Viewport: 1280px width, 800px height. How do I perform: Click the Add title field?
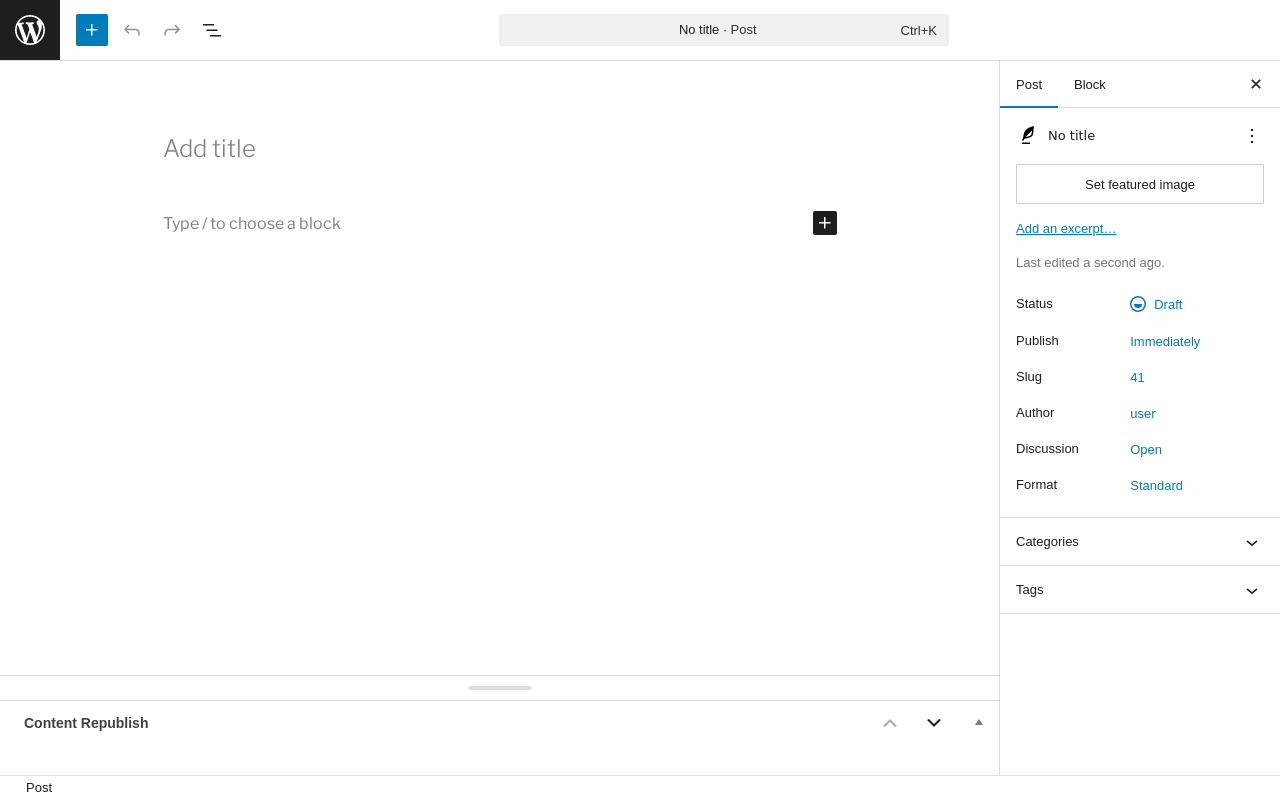(500, 149)
